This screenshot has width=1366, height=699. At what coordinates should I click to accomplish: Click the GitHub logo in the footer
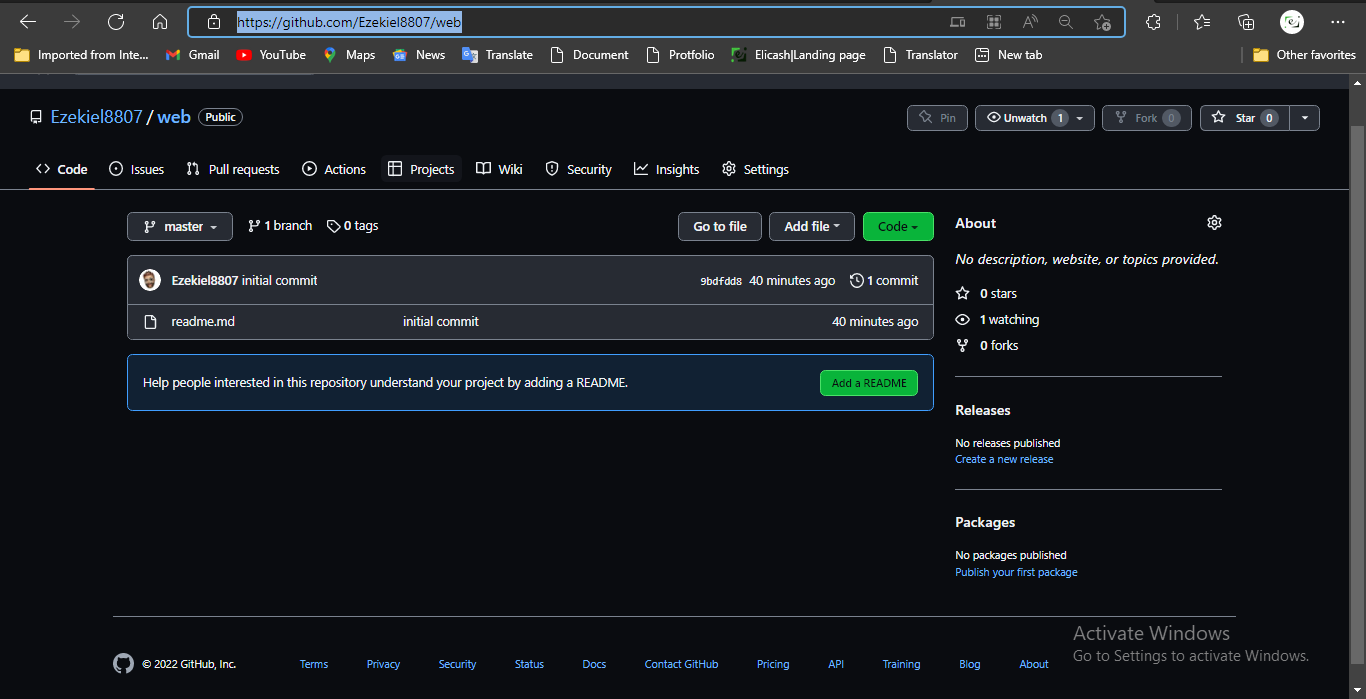123,664
